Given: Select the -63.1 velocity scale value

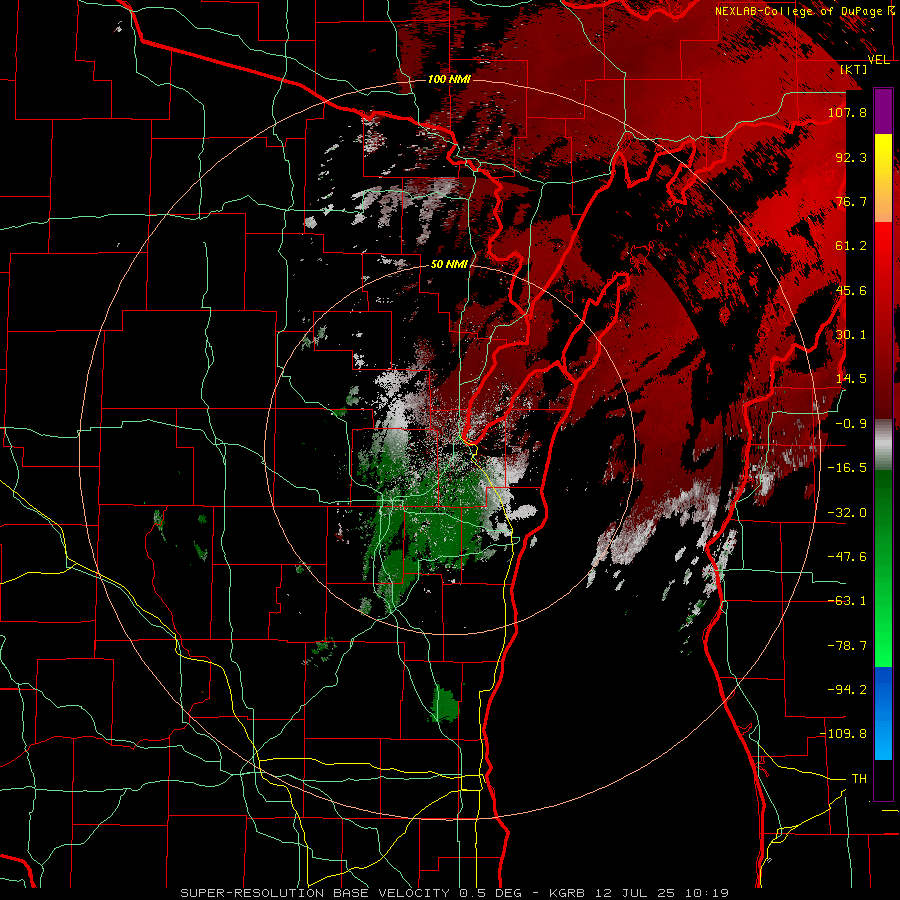Looking at the screenshot, I should (x=847, y=601).
